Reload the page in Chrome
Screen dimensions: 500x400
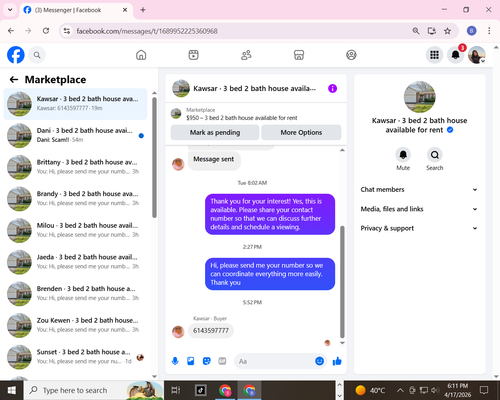46,31
